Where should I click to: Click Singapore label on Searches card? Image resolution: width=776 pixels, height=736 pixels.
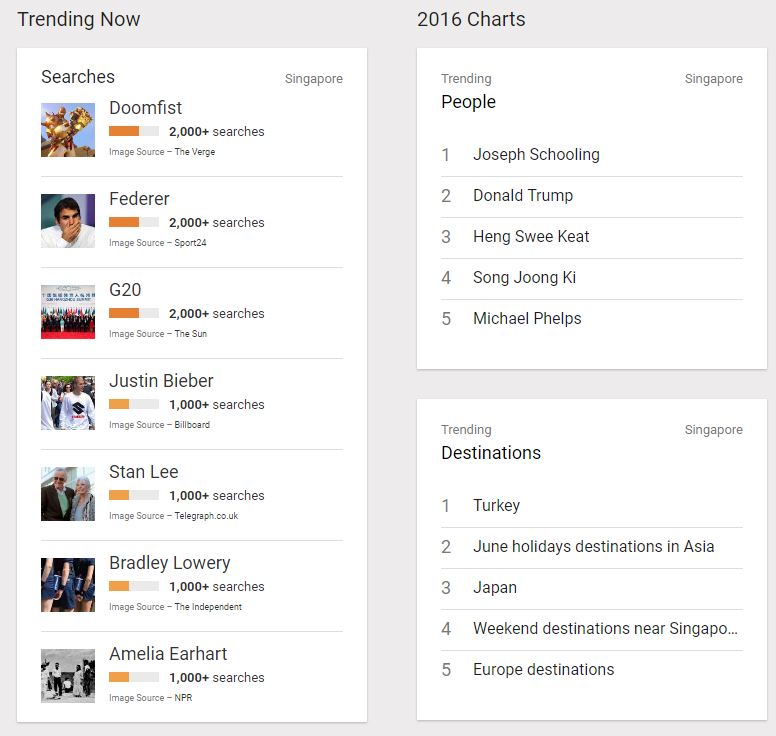tap(314, 79)
